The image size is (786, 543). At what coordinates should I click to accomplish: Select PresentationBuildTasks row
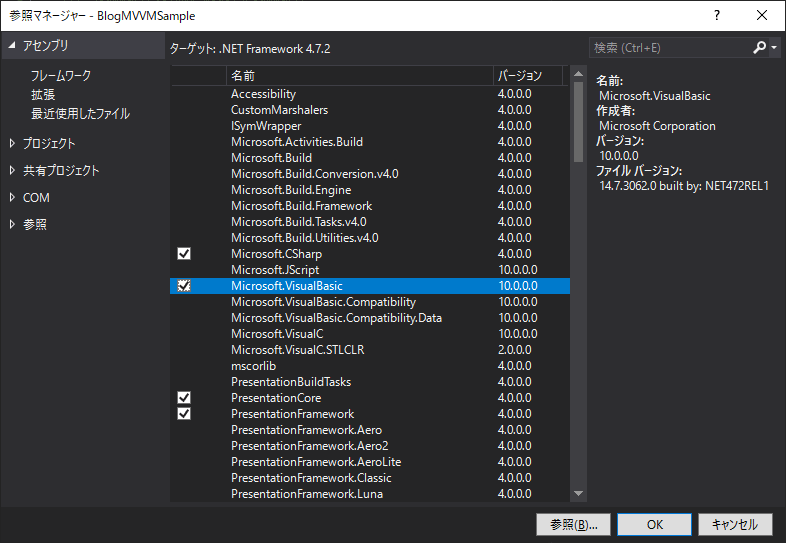click(370, 382)
